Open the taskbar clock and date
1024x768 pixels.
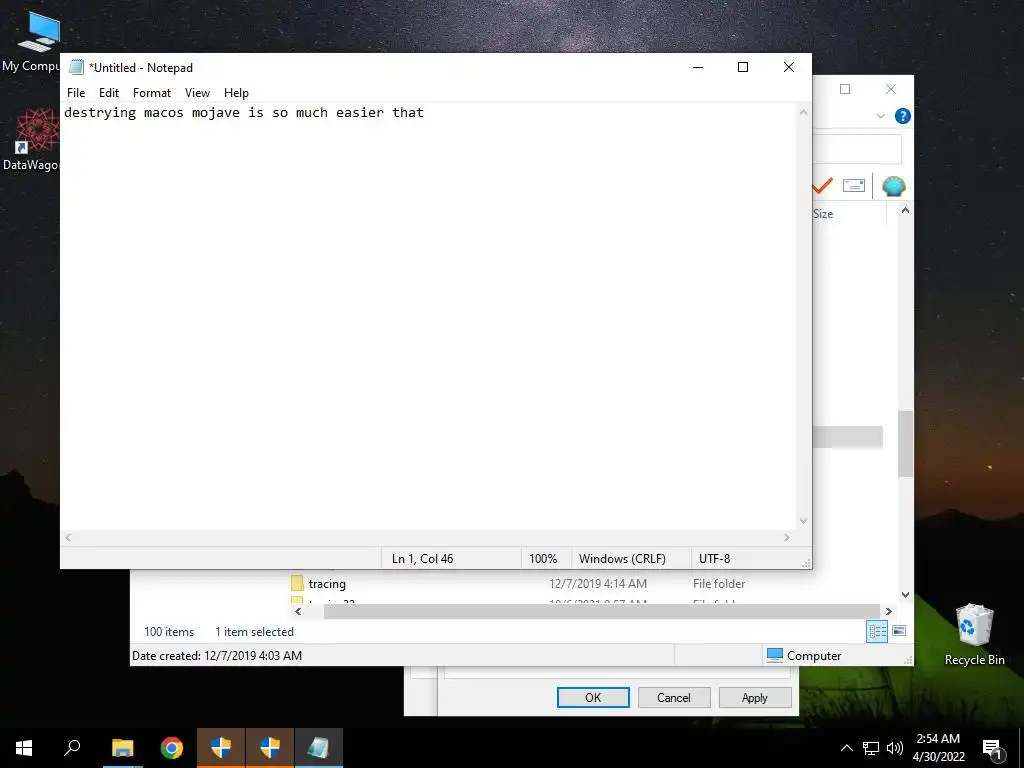938,748
